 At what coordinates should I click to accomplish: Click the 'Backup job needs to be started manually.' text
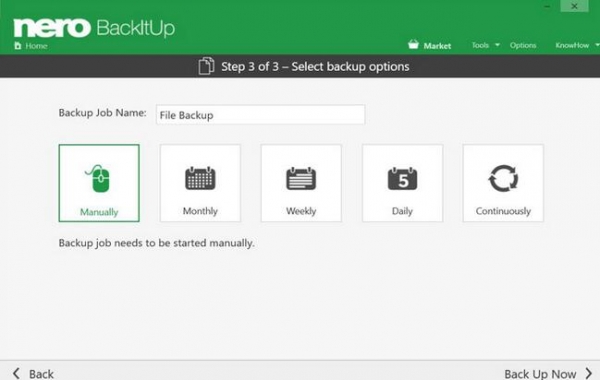156,243
